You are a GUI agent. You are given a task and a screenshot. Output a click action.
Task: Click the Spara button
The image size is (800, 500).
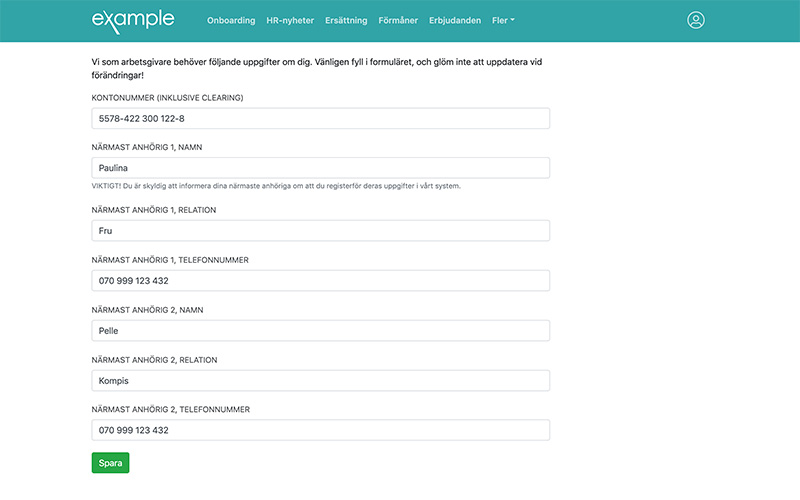click(110, 463)
